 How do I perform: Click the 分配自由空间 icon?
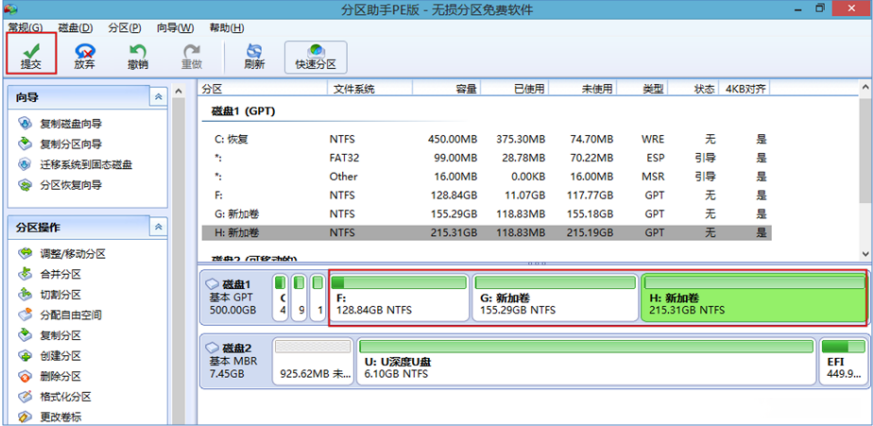(26, 315)
